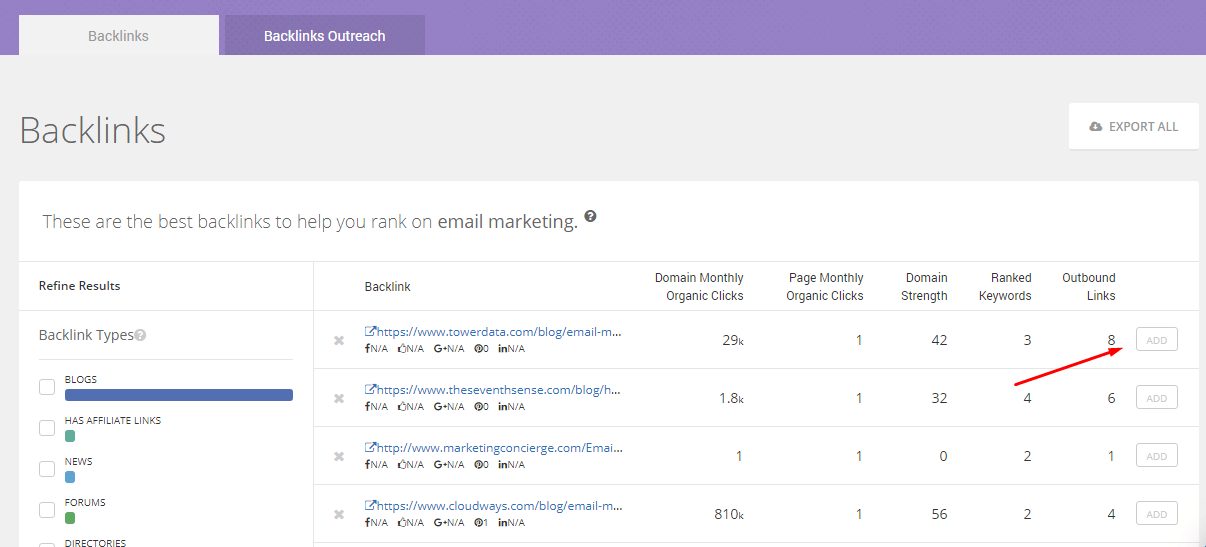The width and height of the screenshot is (1206, 547).
Task: Click the Domain Strength column header
Action: click(x=924, y=287)
